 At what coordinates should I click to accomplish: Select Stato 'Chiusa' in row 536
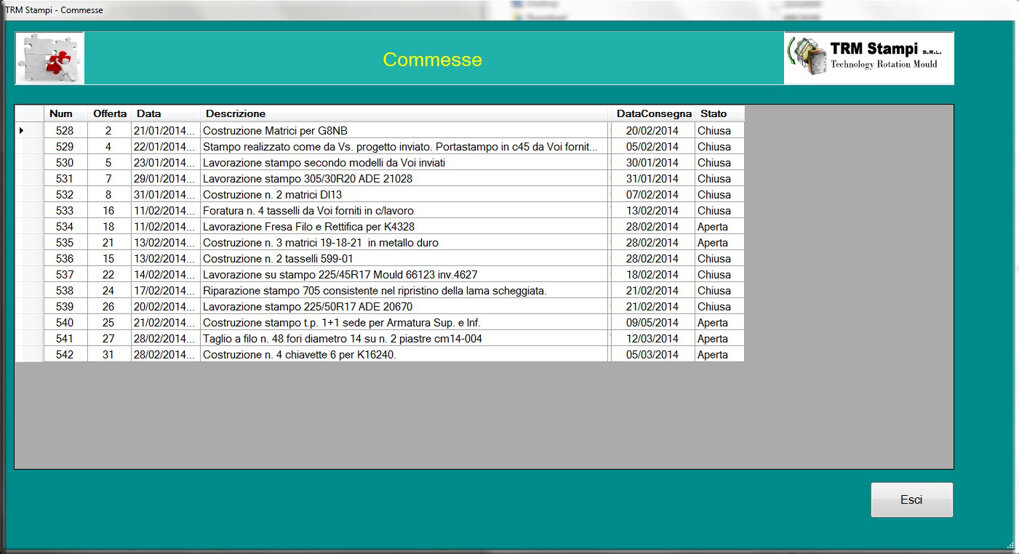pyautogui.click(x=719, y=258)
